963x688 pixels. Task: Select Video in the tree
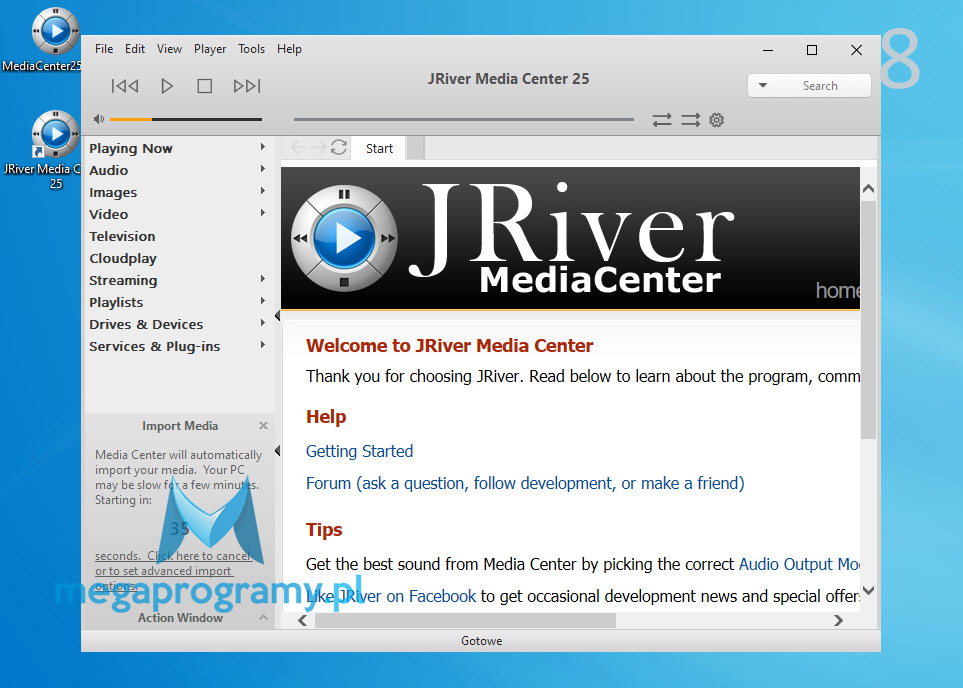109,214
